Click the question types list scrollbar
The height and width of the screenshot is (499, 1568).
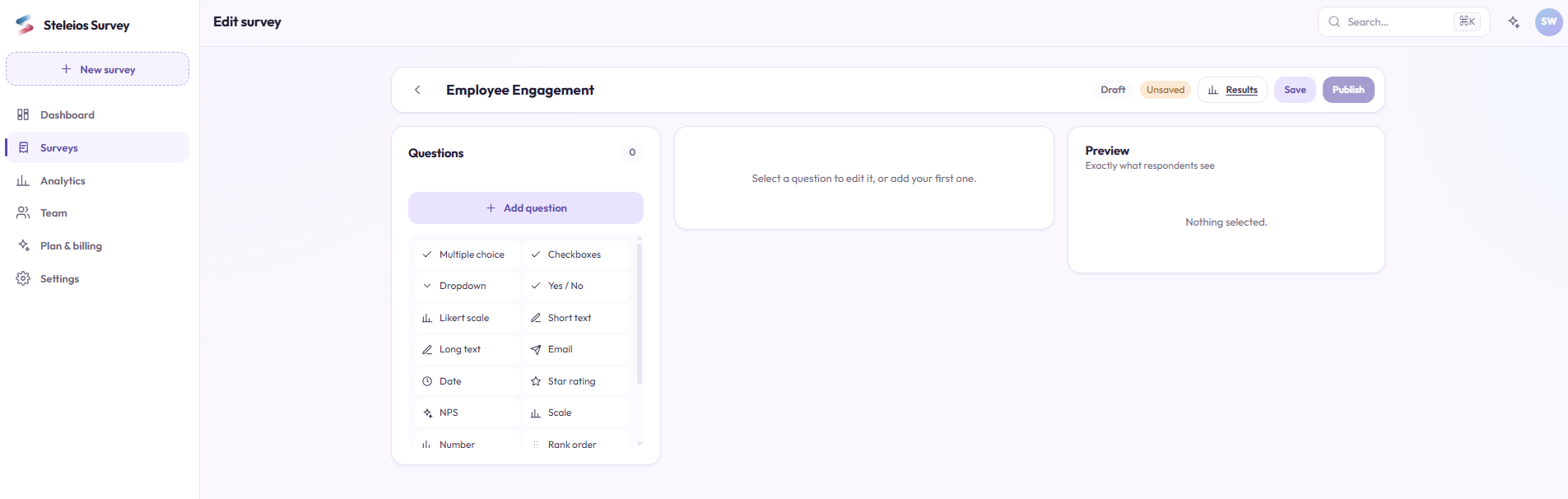[640, 314]
